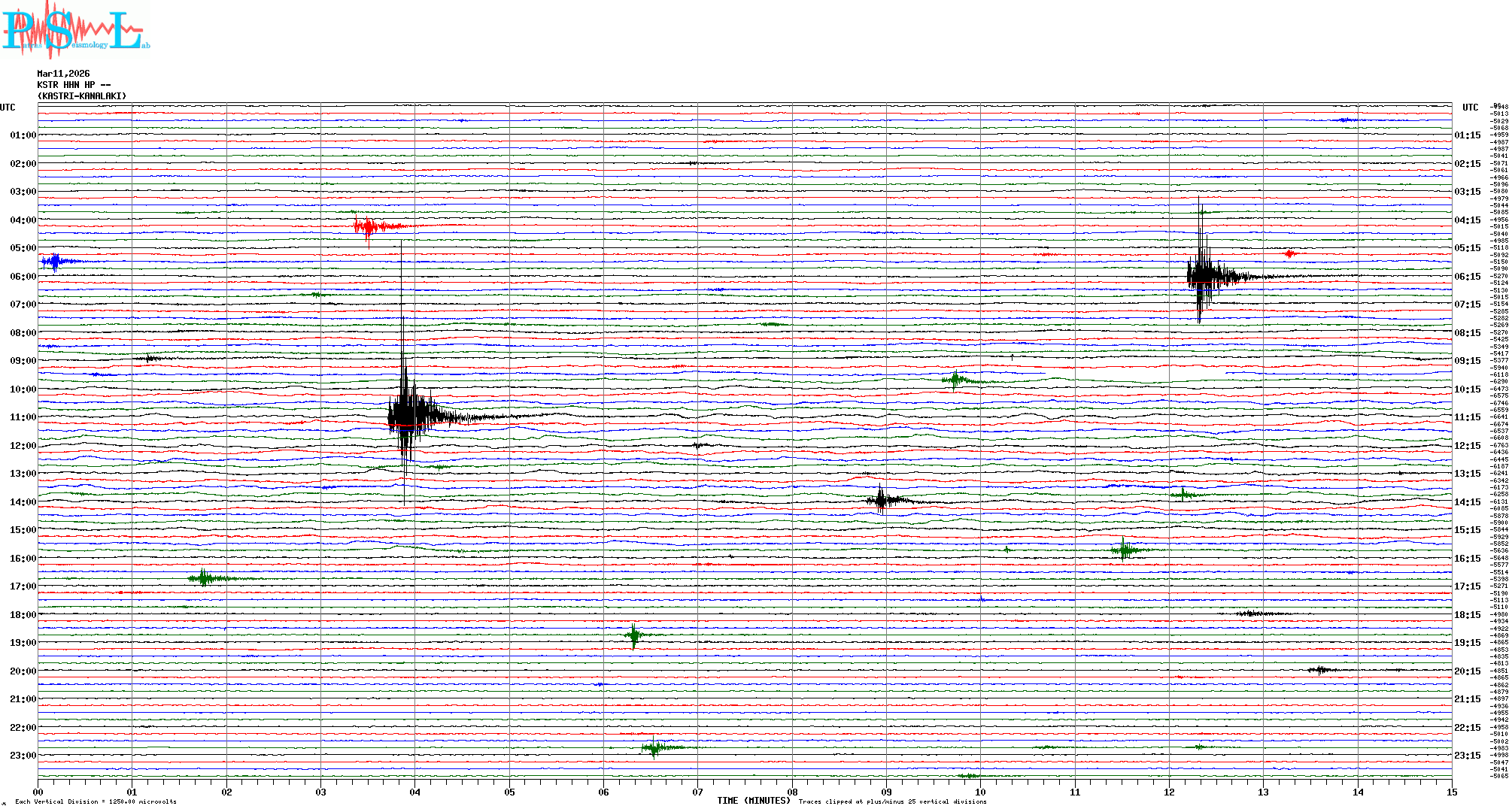Image resolution: width=1512 pixels, height=812 pixels.
Task: Click the UTC label on the right side
Action: [x=1470, y=108]
